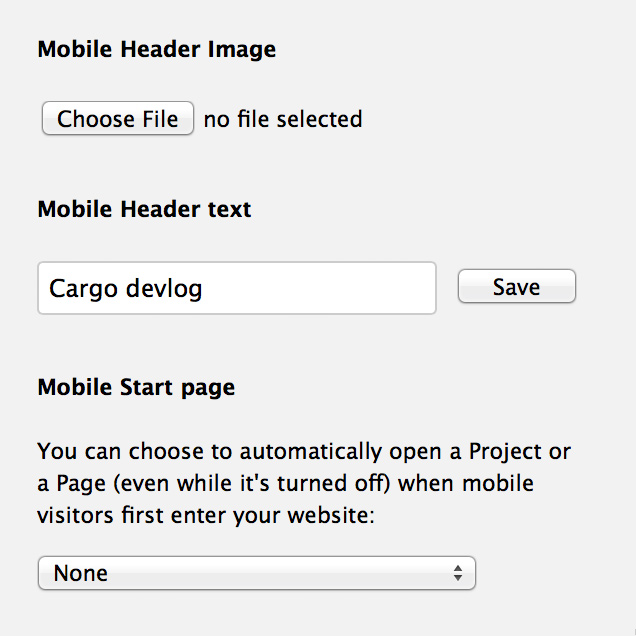
Task: Click empty space inside header text field
Action: pyautogui.click(x=320, y=288)
